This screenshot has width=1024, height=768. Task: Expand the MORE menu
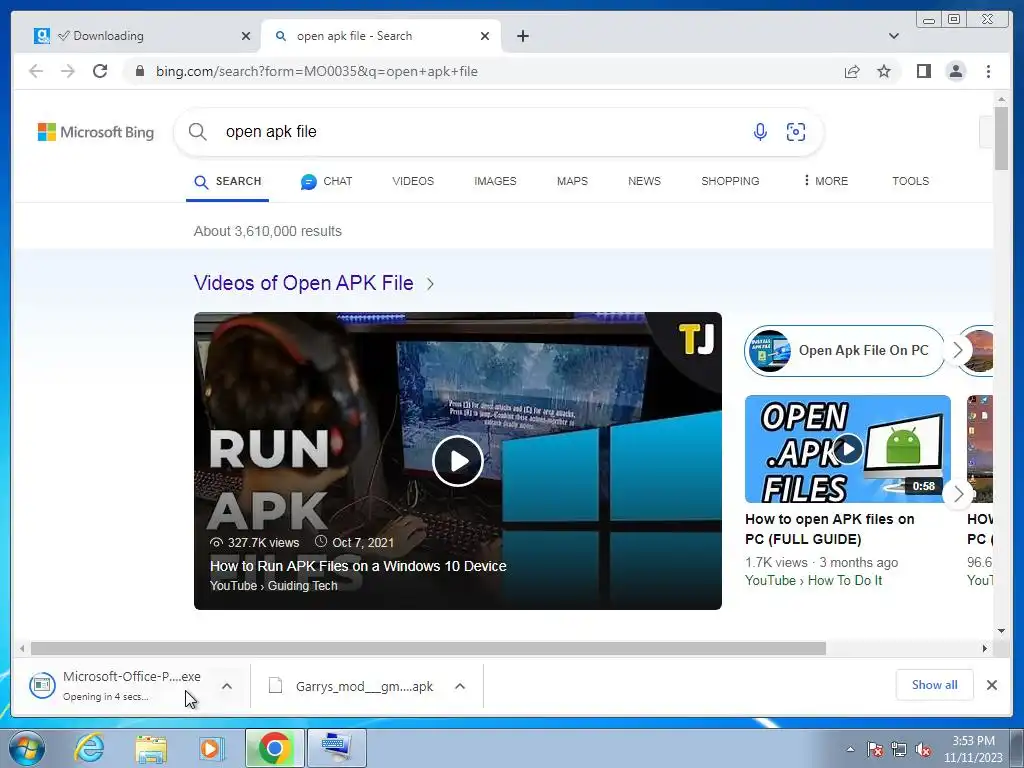825,181
